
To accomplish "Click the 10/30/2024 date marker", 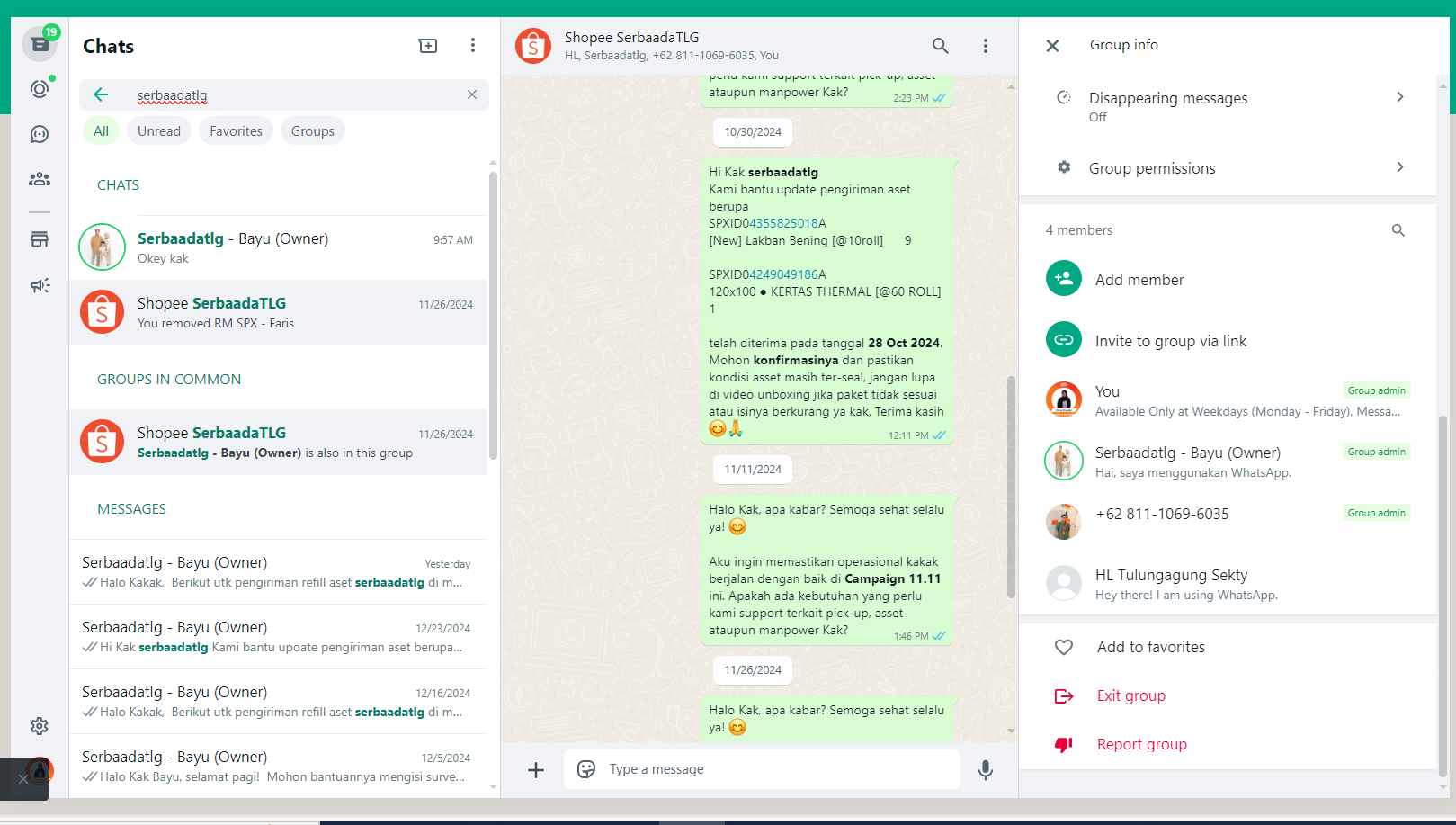I will (x=753, y=132).
